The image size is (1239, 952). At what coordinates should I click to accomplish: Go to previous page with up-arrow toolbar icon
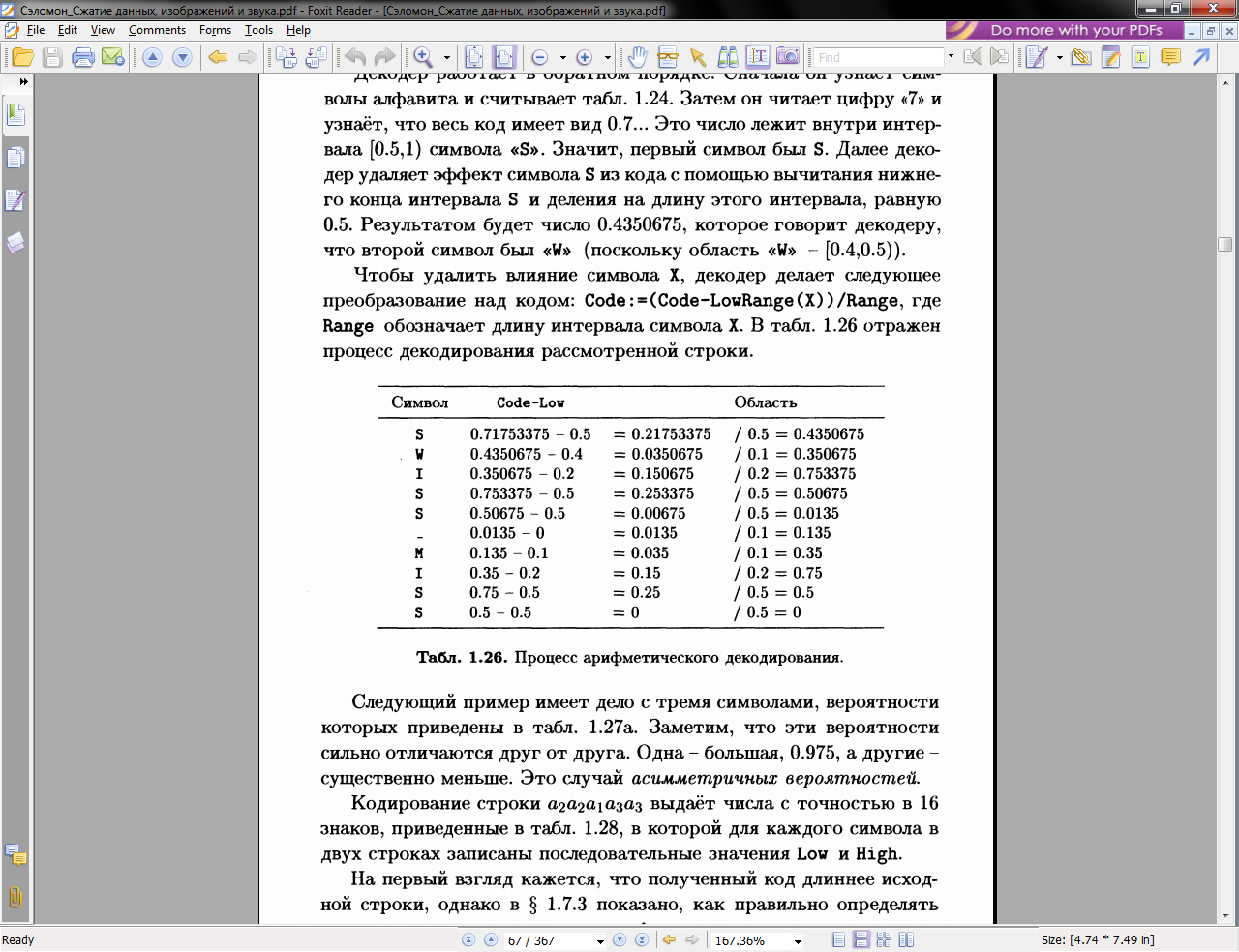pos(152,57)
